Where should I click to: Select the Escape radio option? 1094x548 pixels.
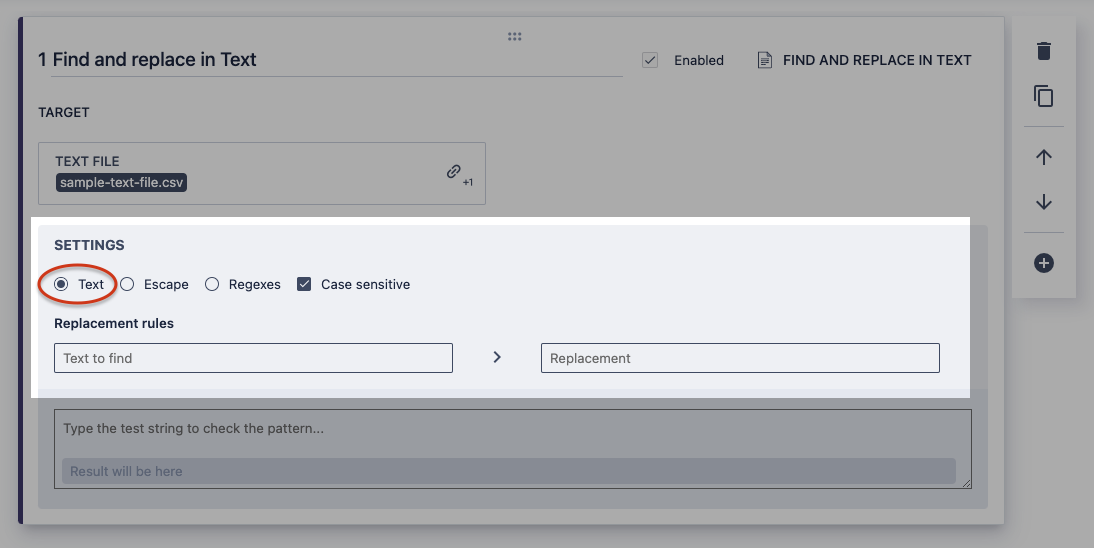(x=128, y=284)
